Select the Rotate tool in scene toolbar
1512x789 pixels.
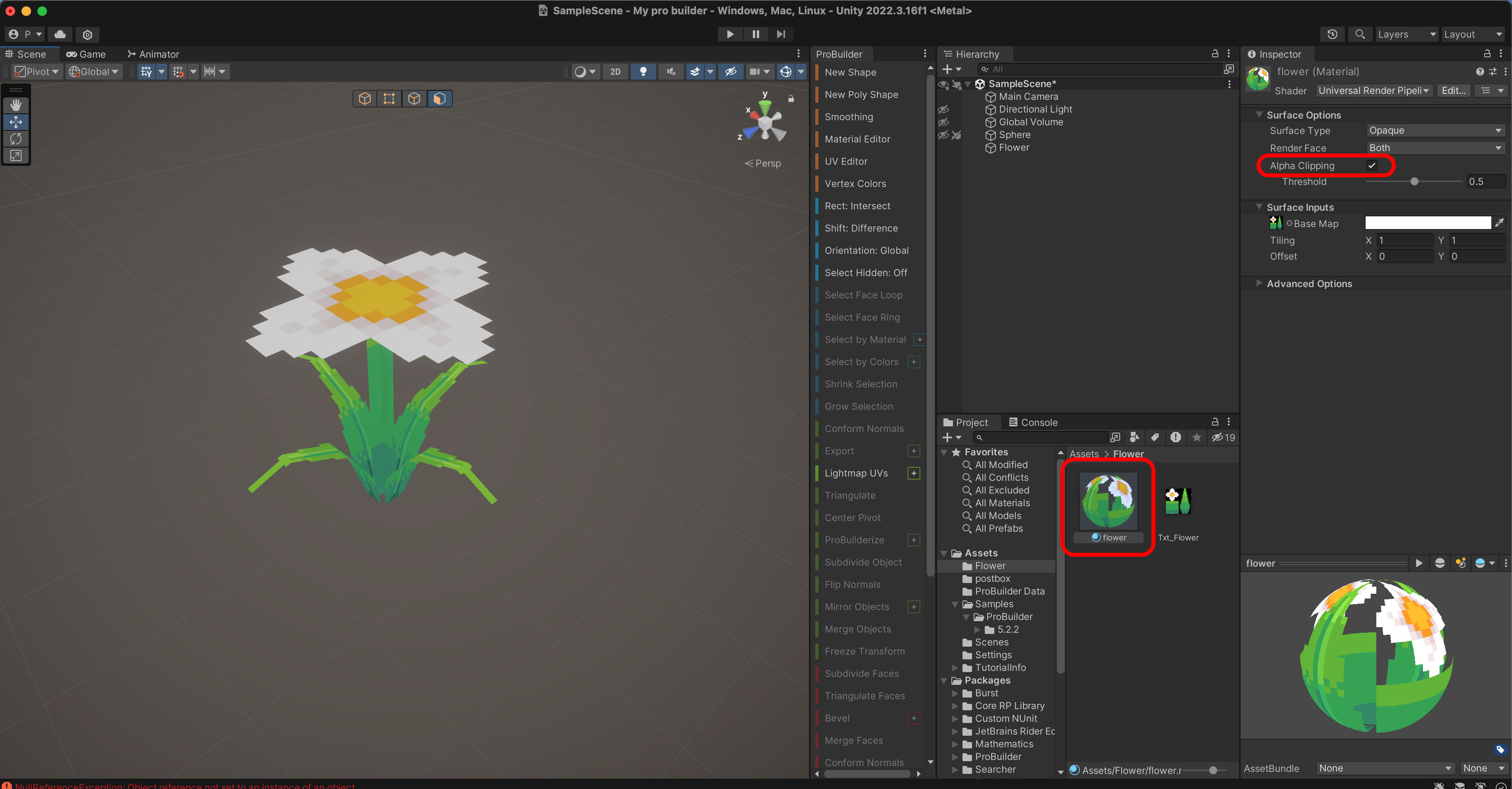pyautogui.click(x=16, y=139)
